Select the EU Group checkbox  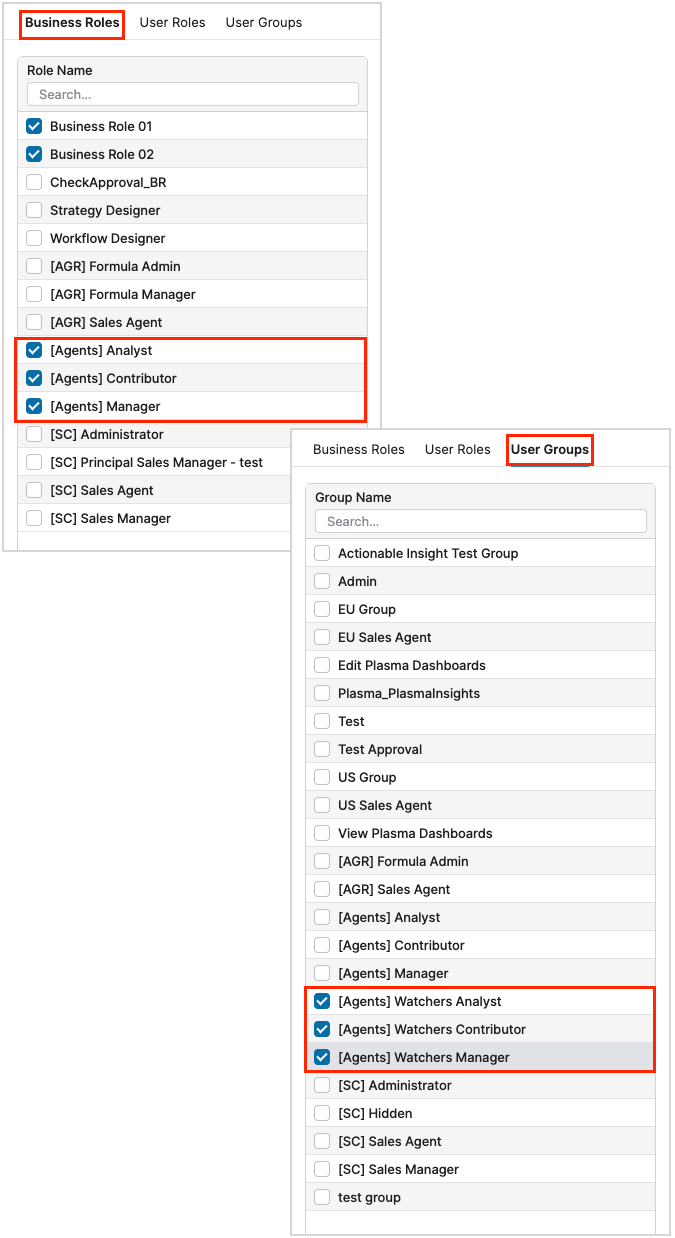(x=322, y=609)
